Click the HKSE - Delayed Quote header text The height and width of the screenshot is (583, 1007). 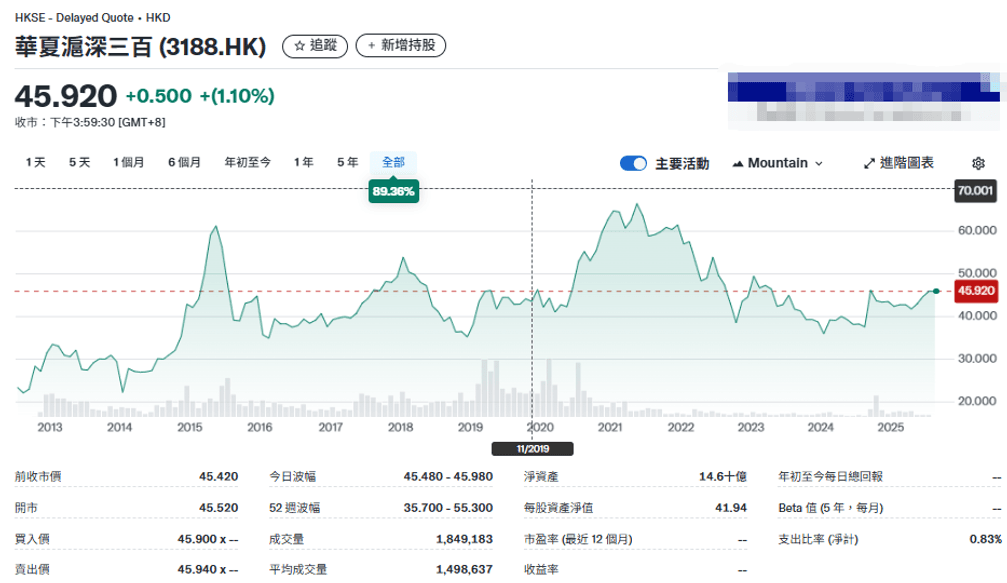(x=92, y=17)
